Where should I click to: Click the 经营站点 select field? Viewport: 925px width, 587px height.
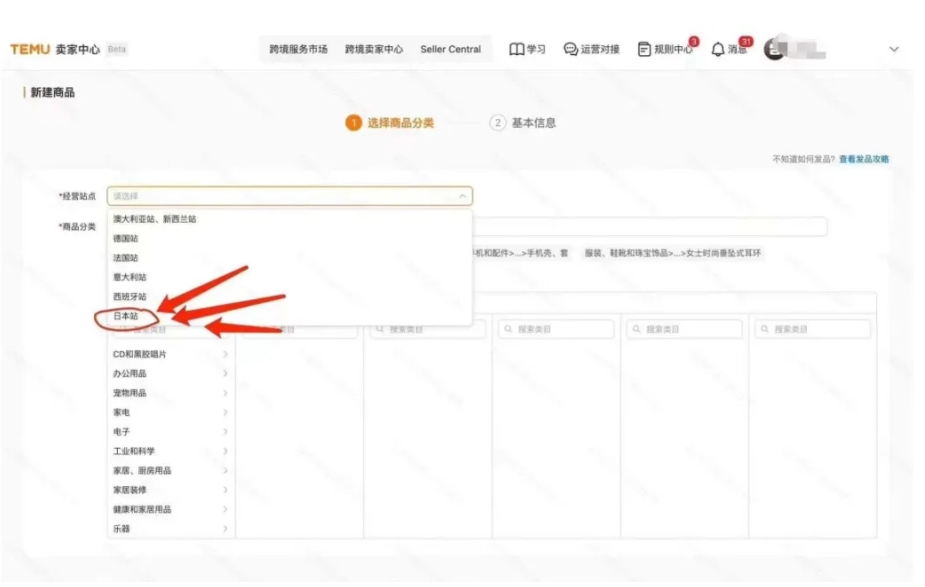(x=290, y=196)
